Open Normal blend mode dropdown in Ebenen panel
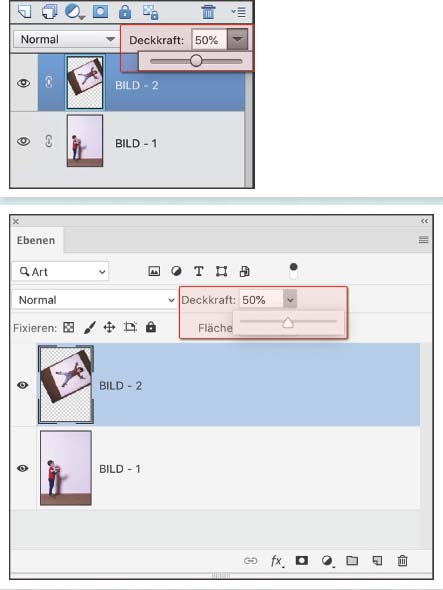Screen dimensions: 443x590 (x=94, y=300)
